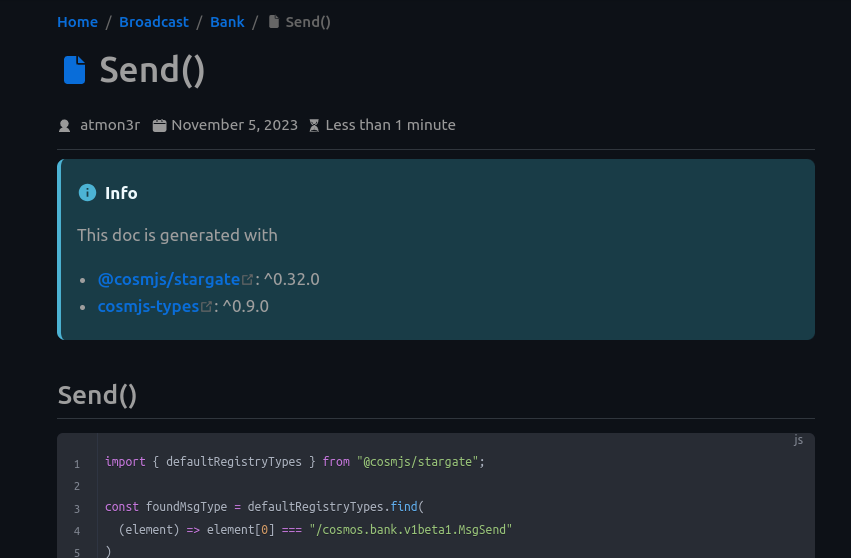Select version text ^0.9.0
Screen dimensions: 851x558
(x=245, y=307)
